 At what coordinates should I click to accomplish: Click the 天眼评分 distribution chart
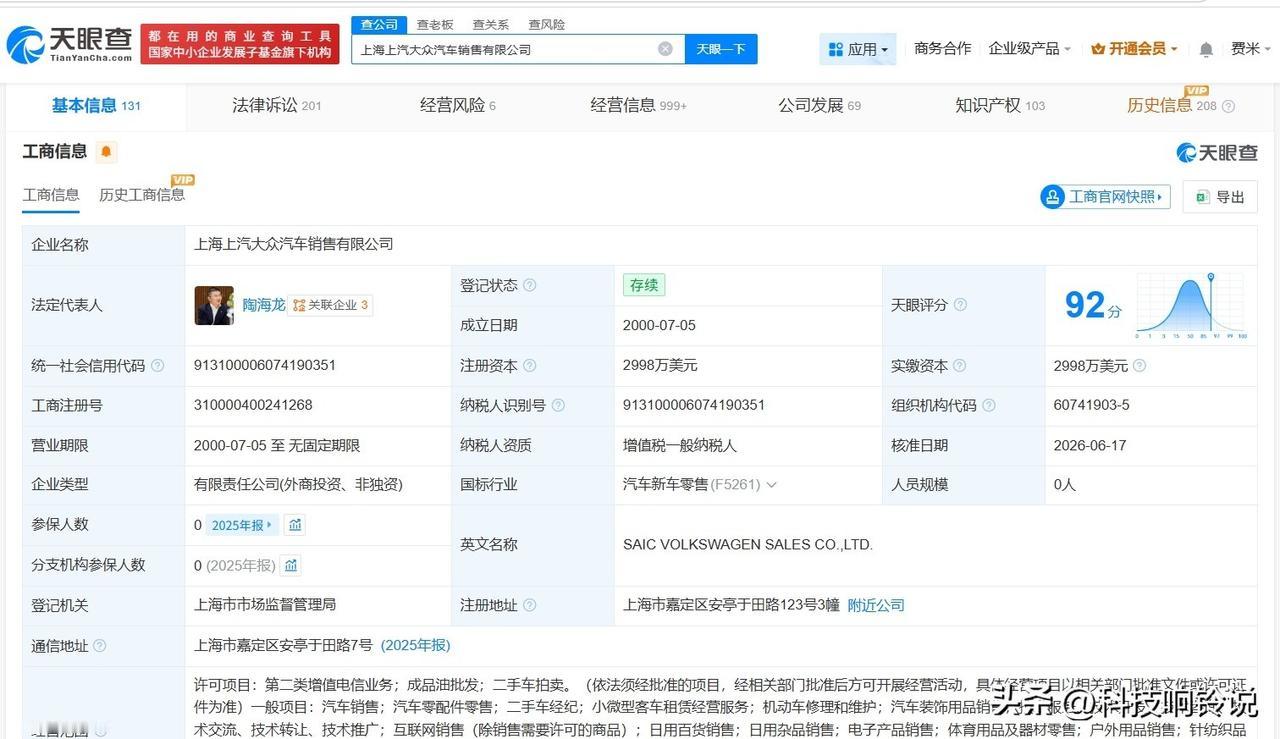[x=1190, y=305]
